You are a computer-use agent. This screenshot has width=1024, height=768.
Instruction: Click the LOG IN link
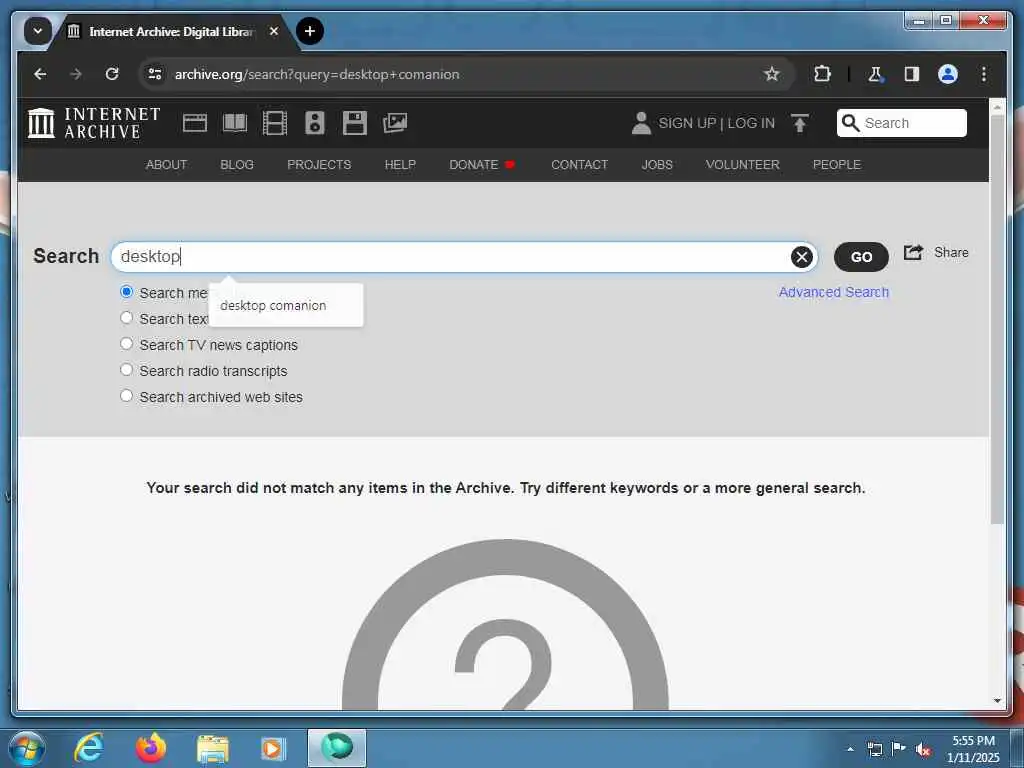751,123
